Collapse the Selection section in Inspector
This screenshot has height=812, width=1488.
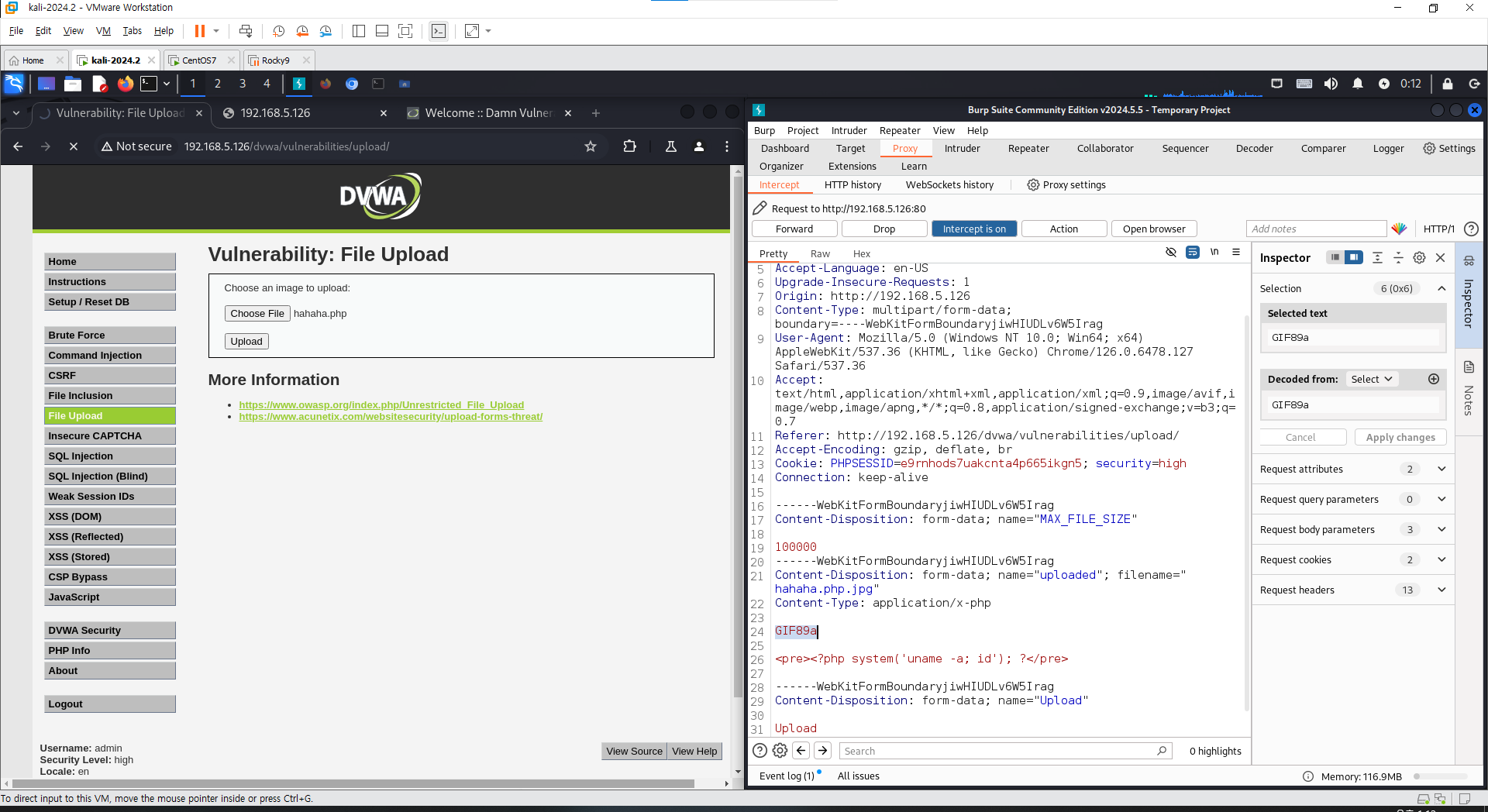pyautogui.click(x=1441, y=288)
